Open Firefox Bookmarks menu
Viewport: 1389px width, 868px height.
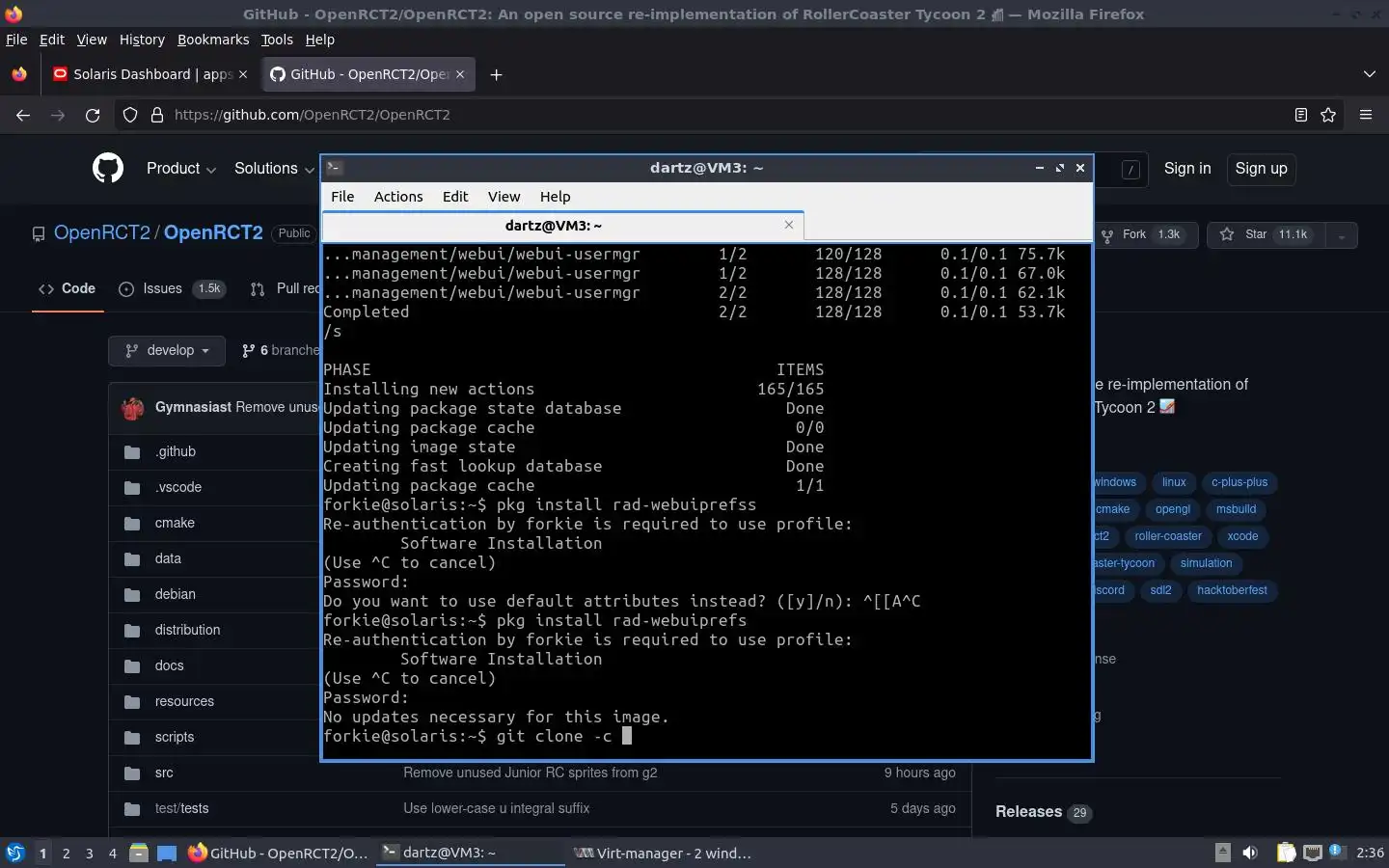pyautogui.click(x=213, y=40)
